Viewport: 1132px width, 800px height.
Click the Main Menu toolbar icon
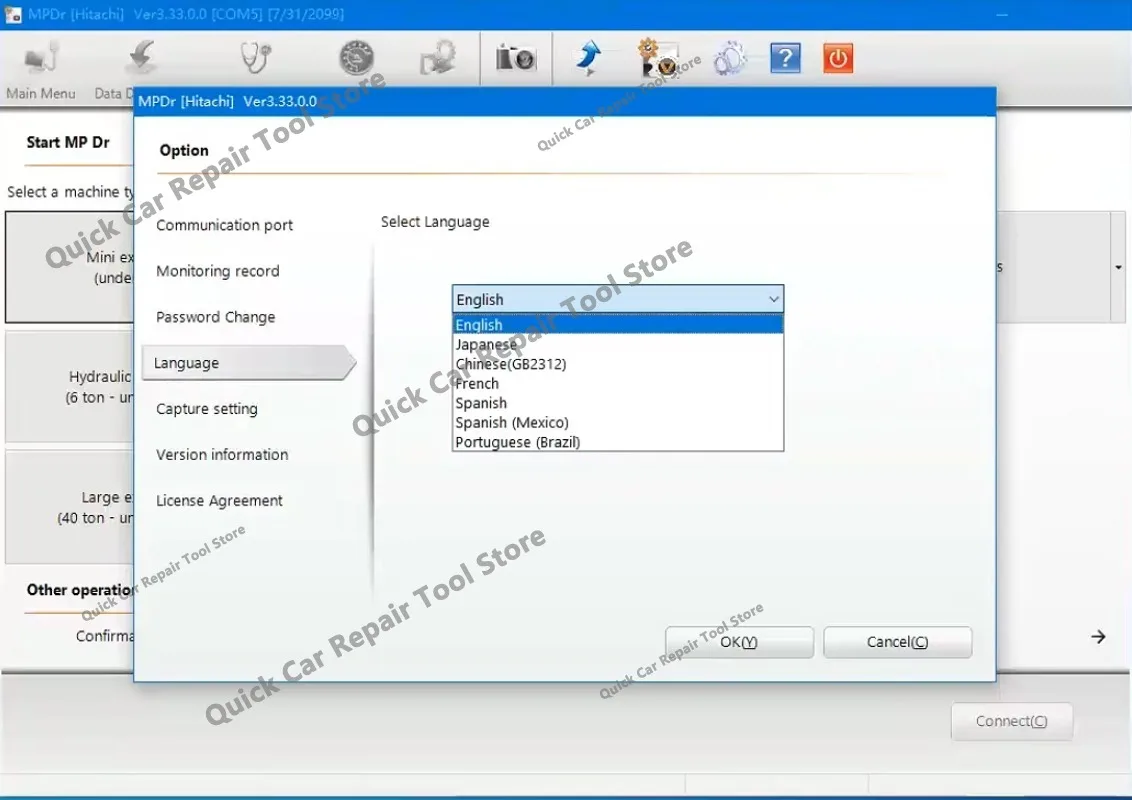(40, 59)
